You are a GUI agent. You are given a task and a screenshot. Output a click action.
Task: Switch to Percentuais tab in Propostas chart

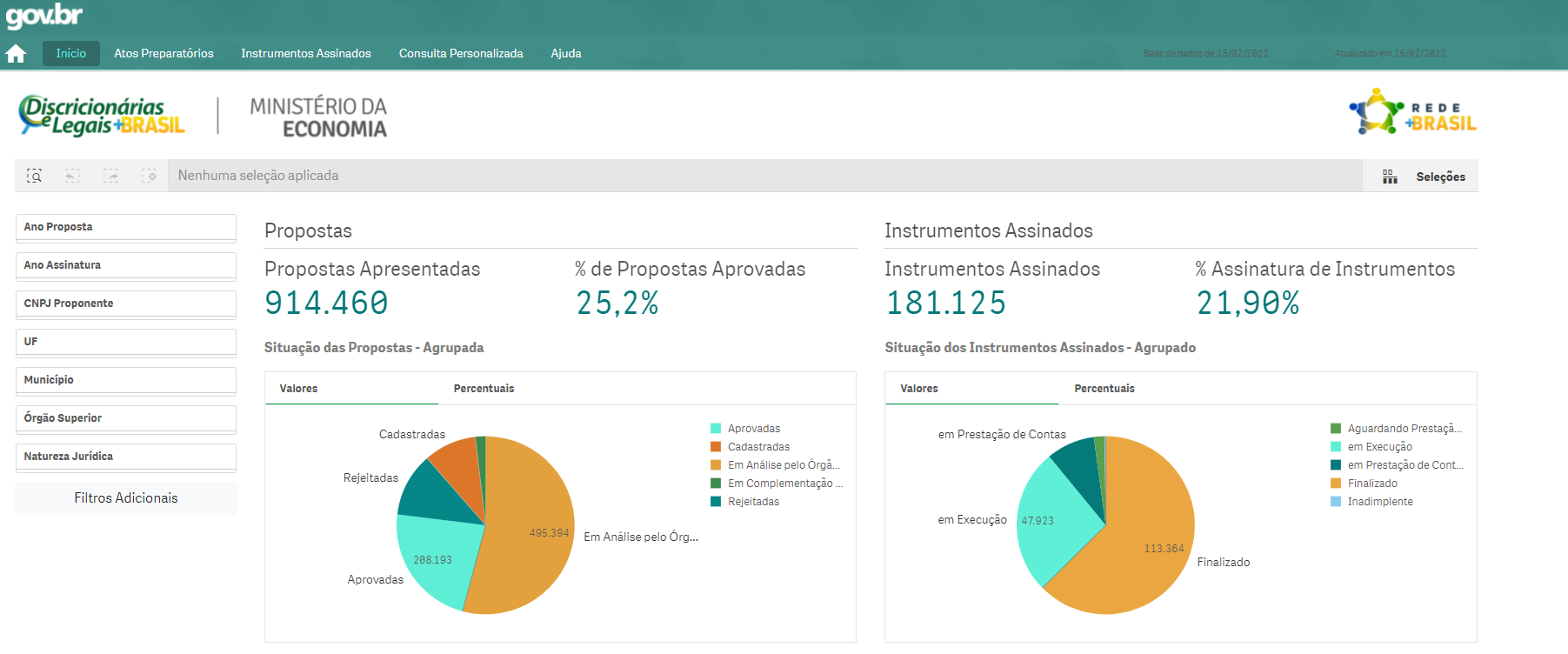(484, 389)
